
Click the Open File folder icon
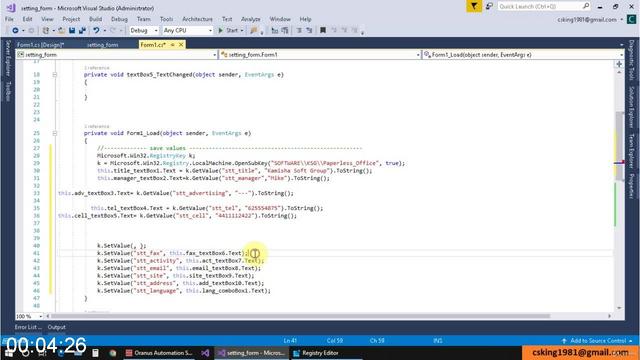(x=62, y=31)
